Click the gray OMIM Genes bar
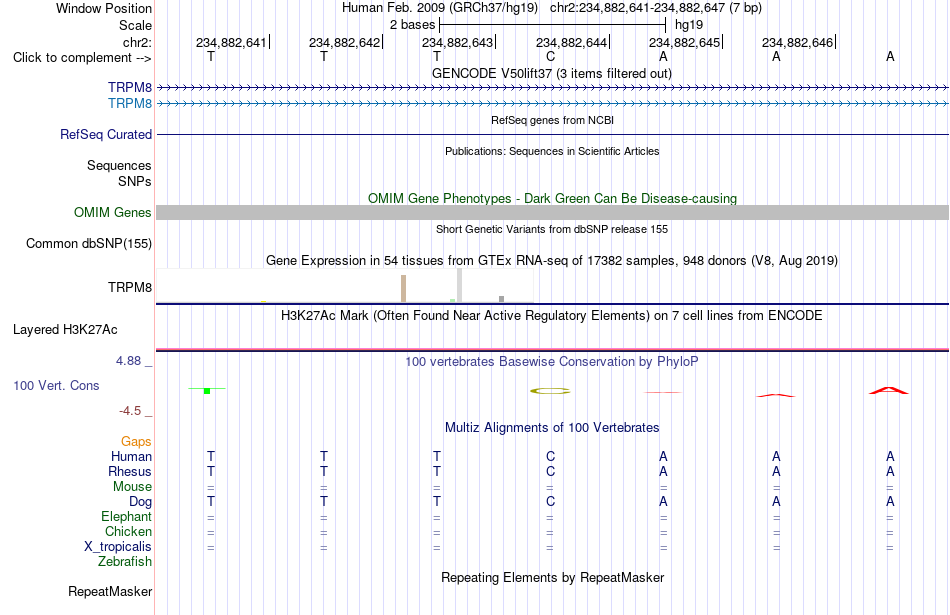This screenshot has width=950, height=615. [x=552, y=212]
